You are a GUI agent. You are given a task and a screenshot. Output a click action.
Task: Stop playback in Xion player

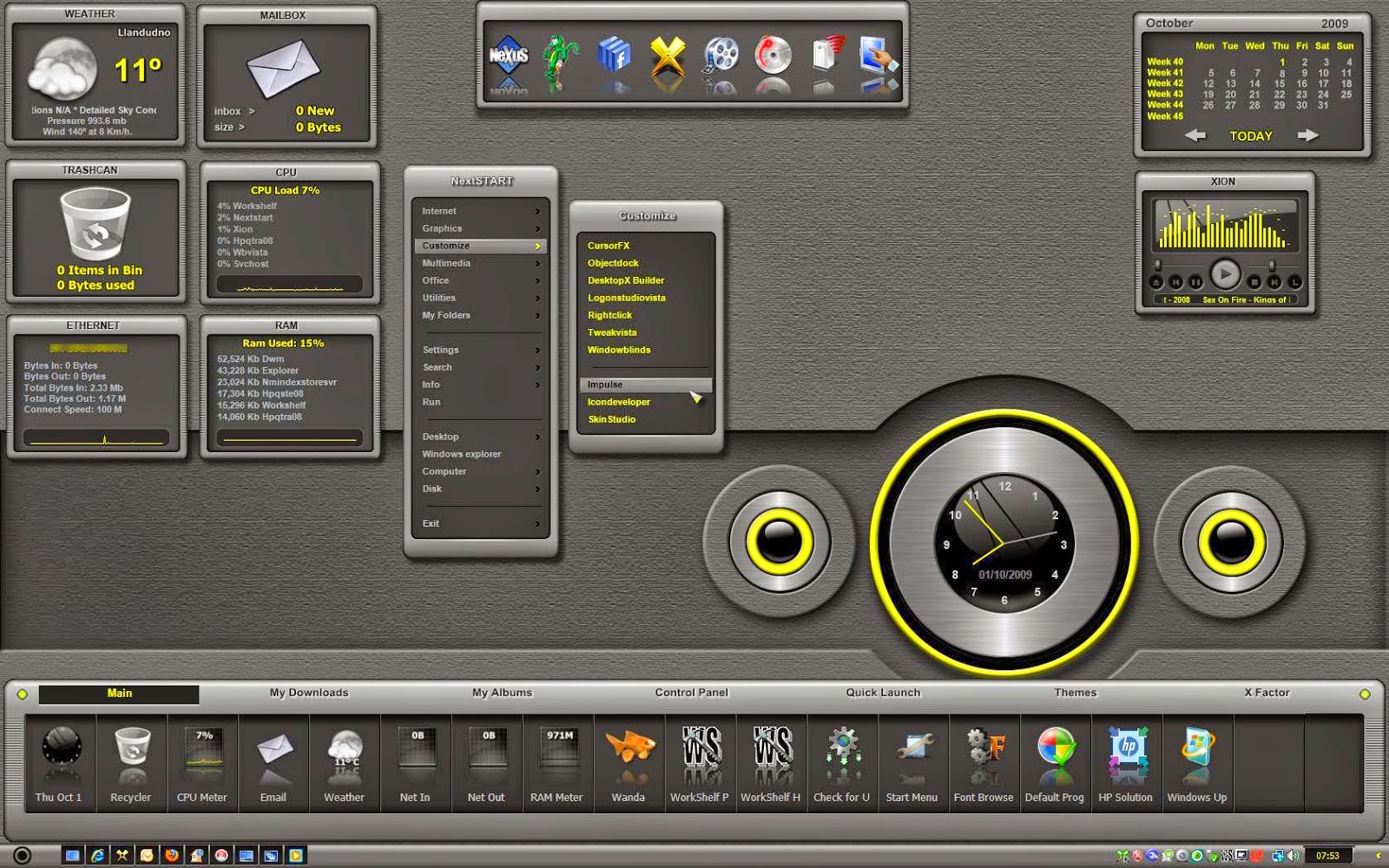(x=1254, y=282)
